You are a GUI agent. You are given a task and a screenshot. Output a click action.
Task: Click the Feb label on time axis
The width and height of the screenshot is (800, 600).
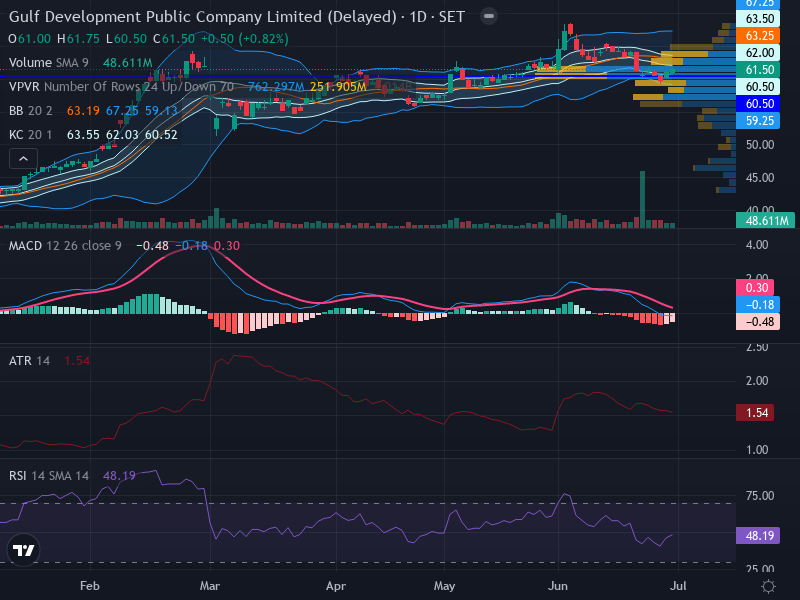coord(90,586)
